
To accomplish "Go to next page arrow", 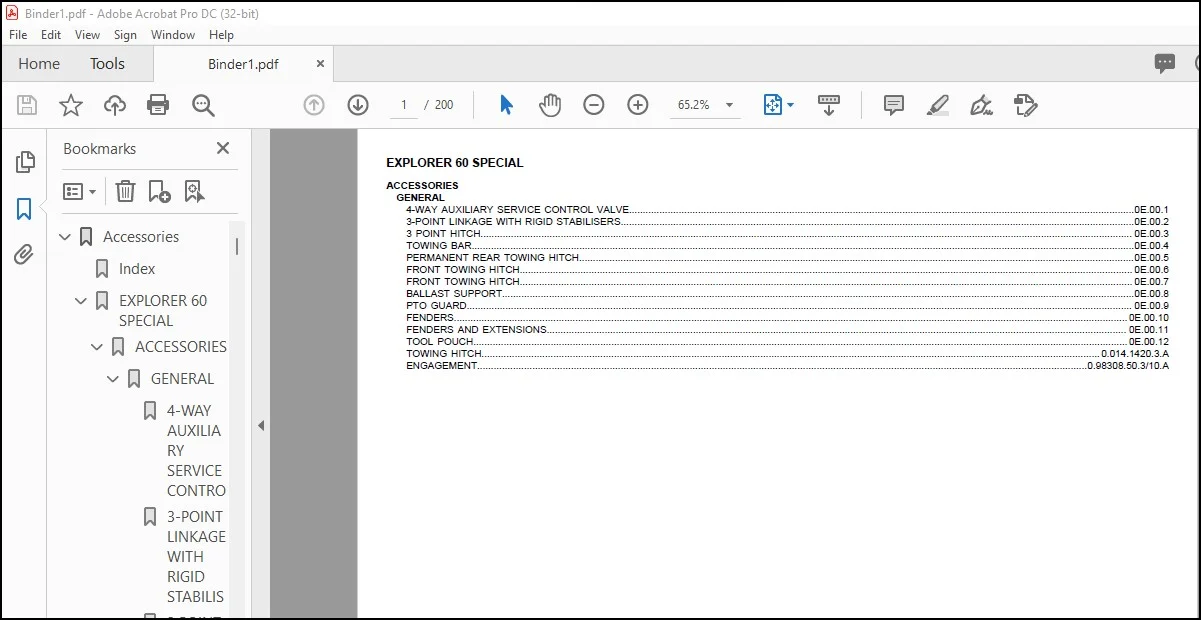I will [358, 105].
